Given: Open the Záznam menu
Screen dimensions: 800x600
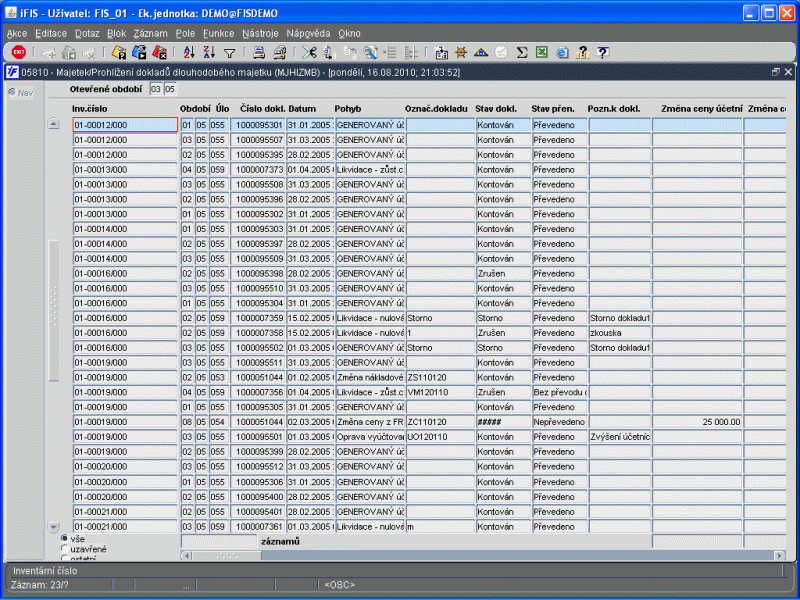Looking at the screenshot, I should 150,33.
